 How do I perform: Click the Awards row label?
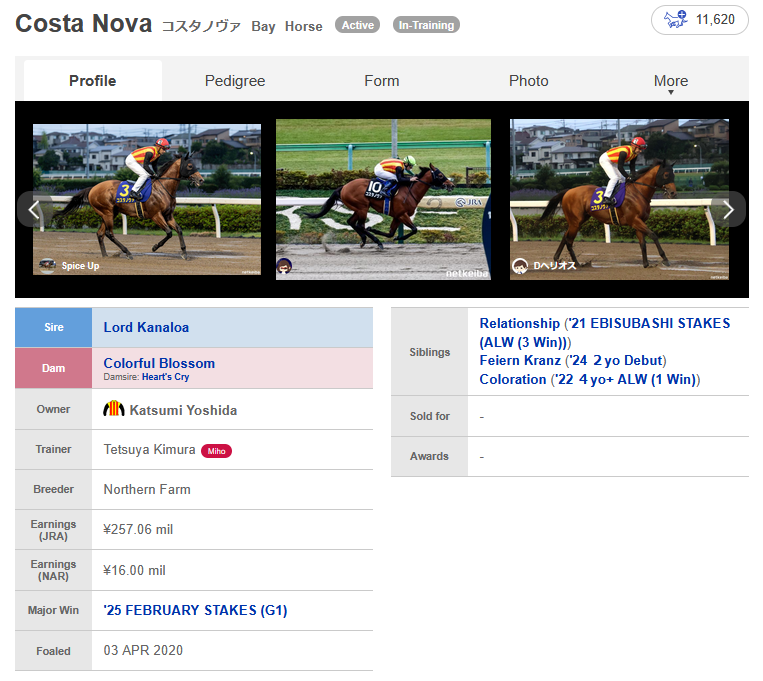click(430, 457)
